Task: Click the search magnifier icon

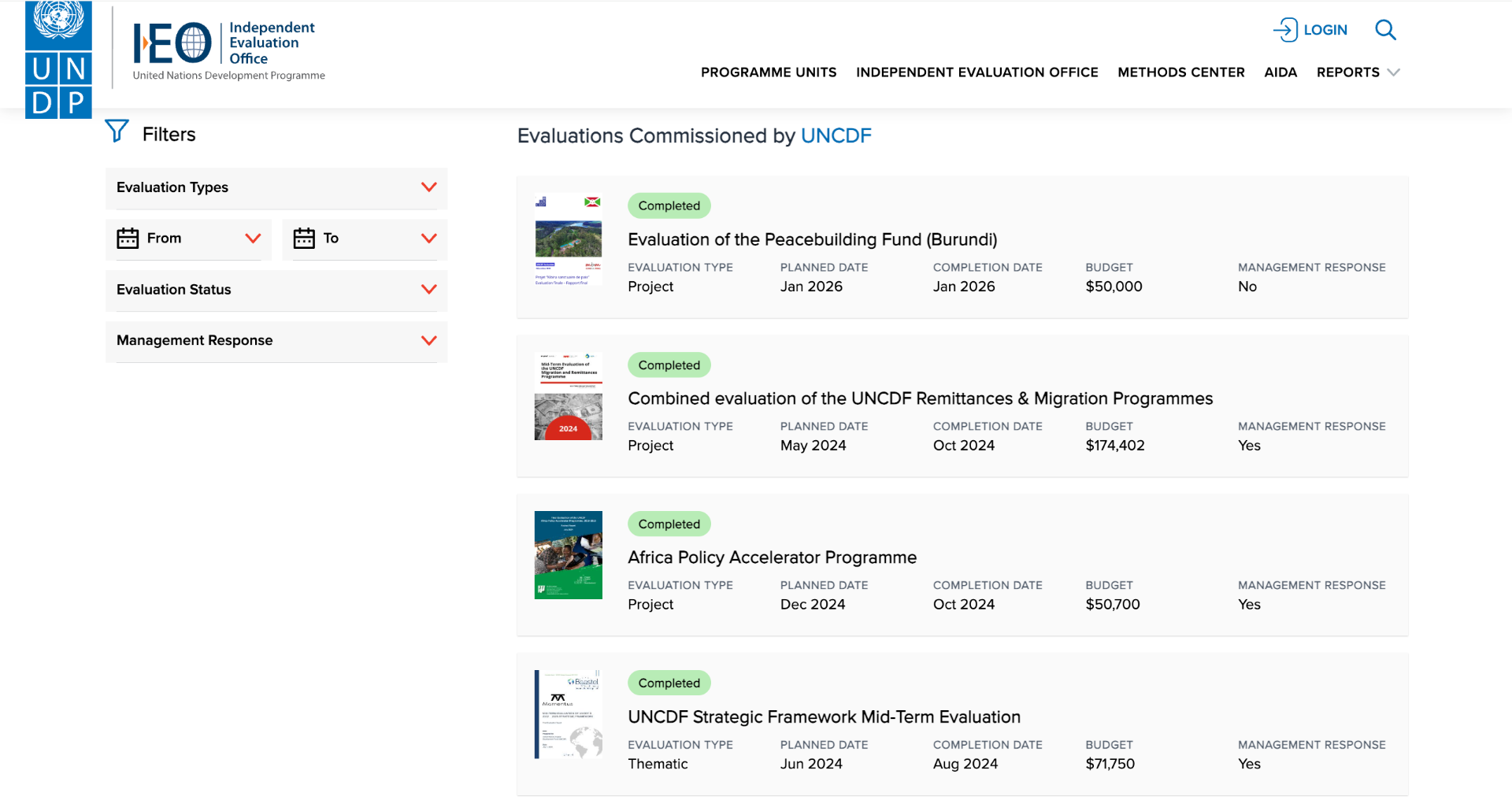Action: click(x=1385, y=30)
